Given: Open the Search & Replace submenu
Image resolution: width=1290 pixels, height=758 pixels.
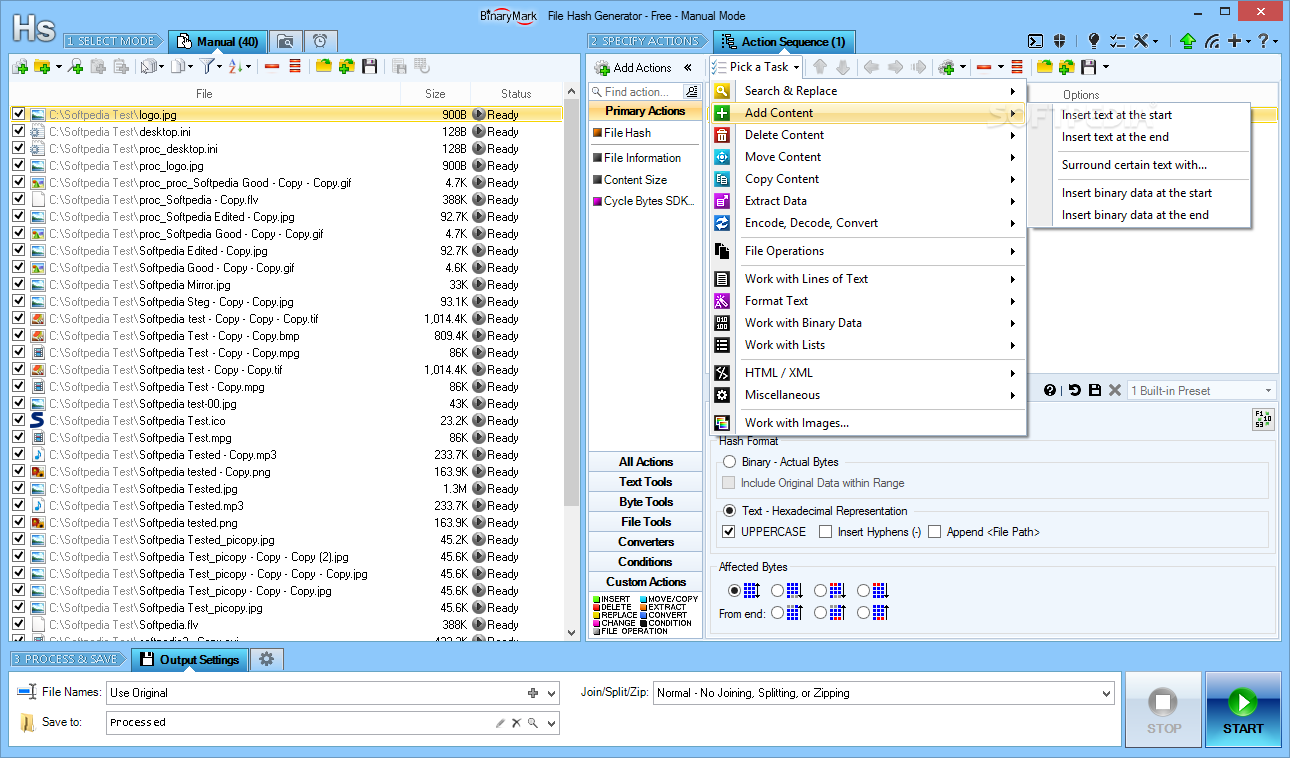Looking at the screenshot, I should pyautogui.click(x=868, y=91).
